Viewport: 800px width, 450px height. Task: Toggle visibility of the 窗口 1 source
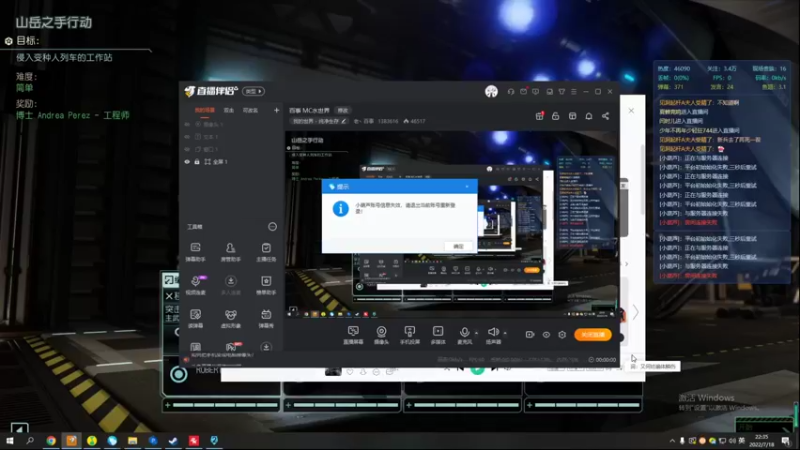(187, 149)
